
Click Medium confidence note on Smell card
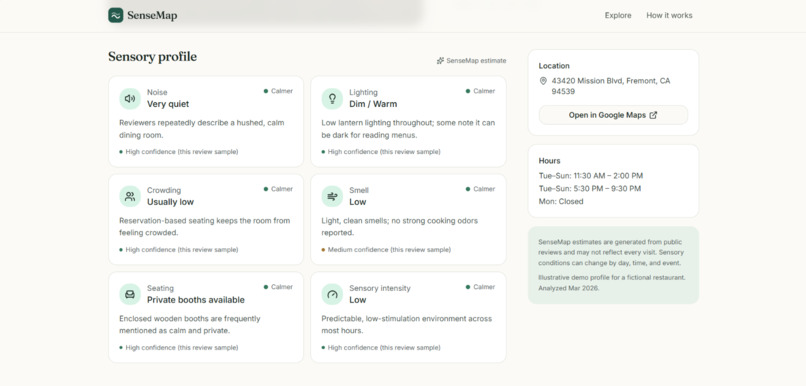pos(386,250)
